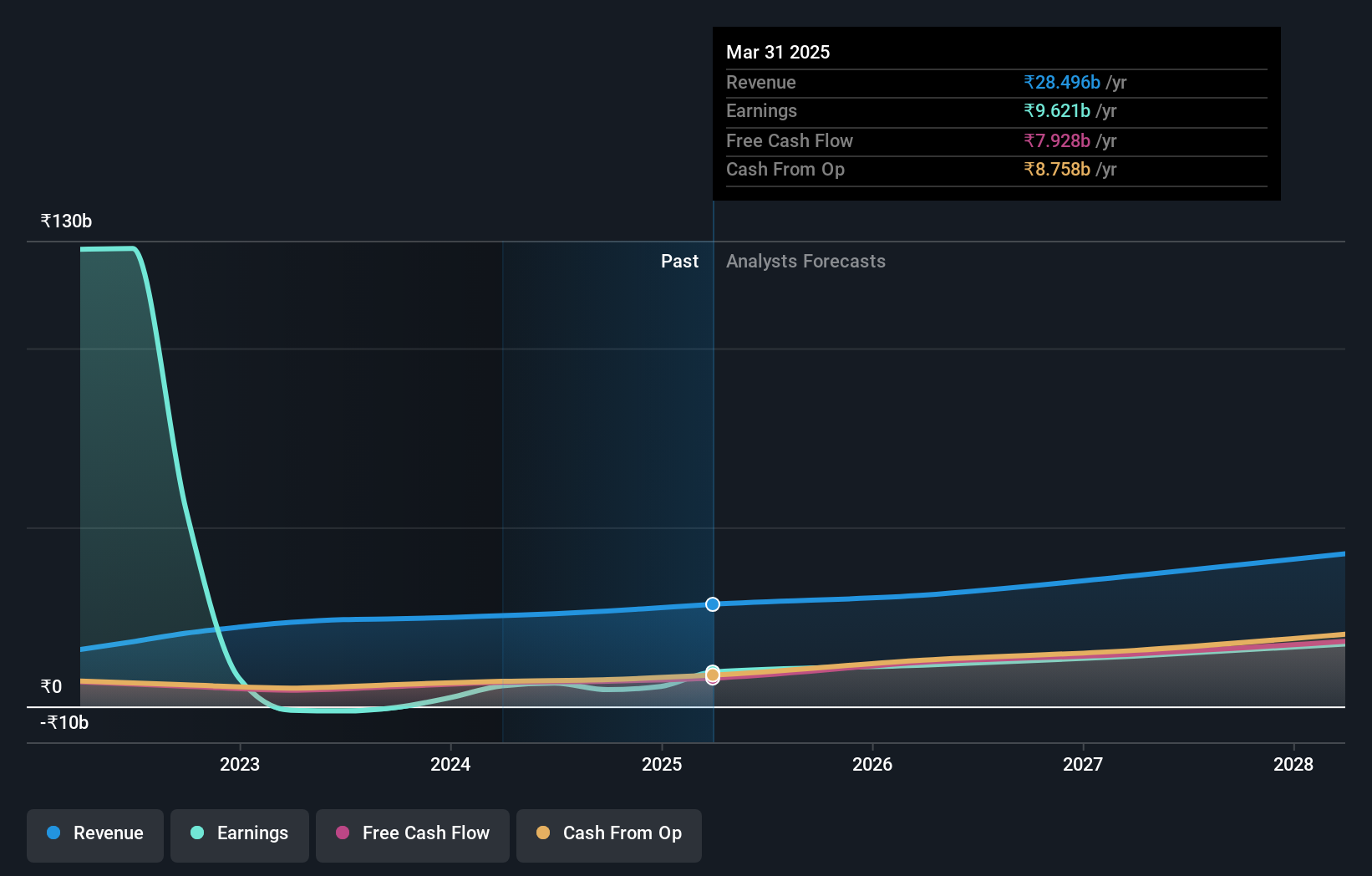1372x876 pixels.
Task: Hide the Earnings series via legend
Action: (240, 835)
